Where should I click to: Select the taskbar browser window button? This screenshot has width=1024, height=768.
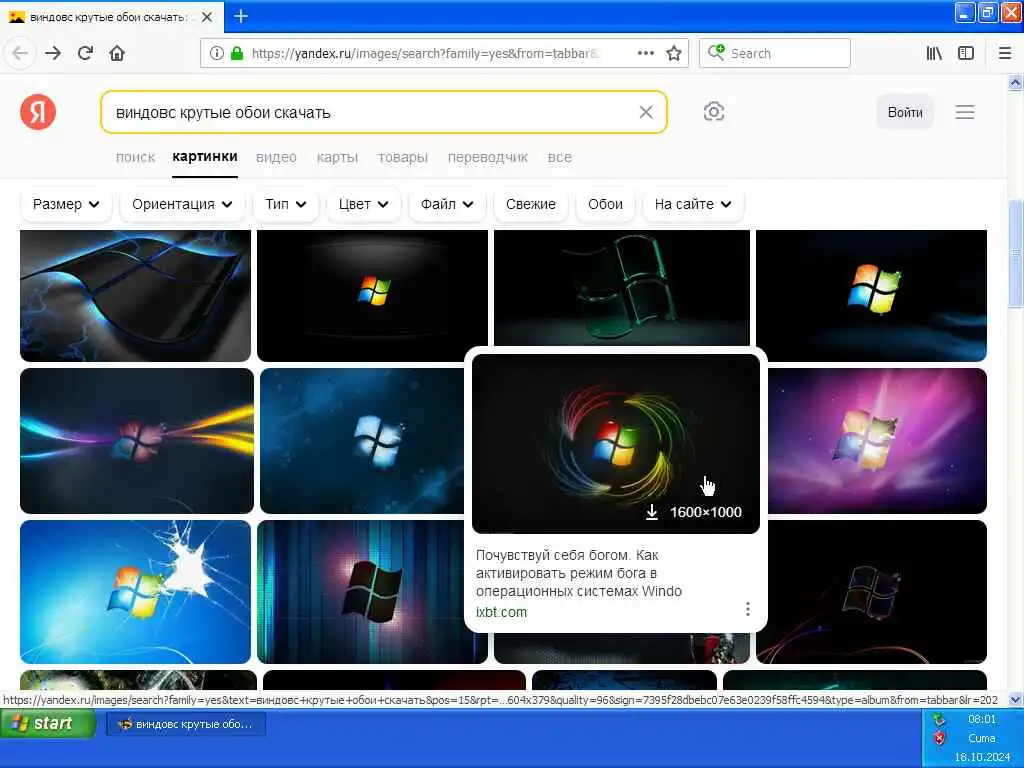(185, 724)
